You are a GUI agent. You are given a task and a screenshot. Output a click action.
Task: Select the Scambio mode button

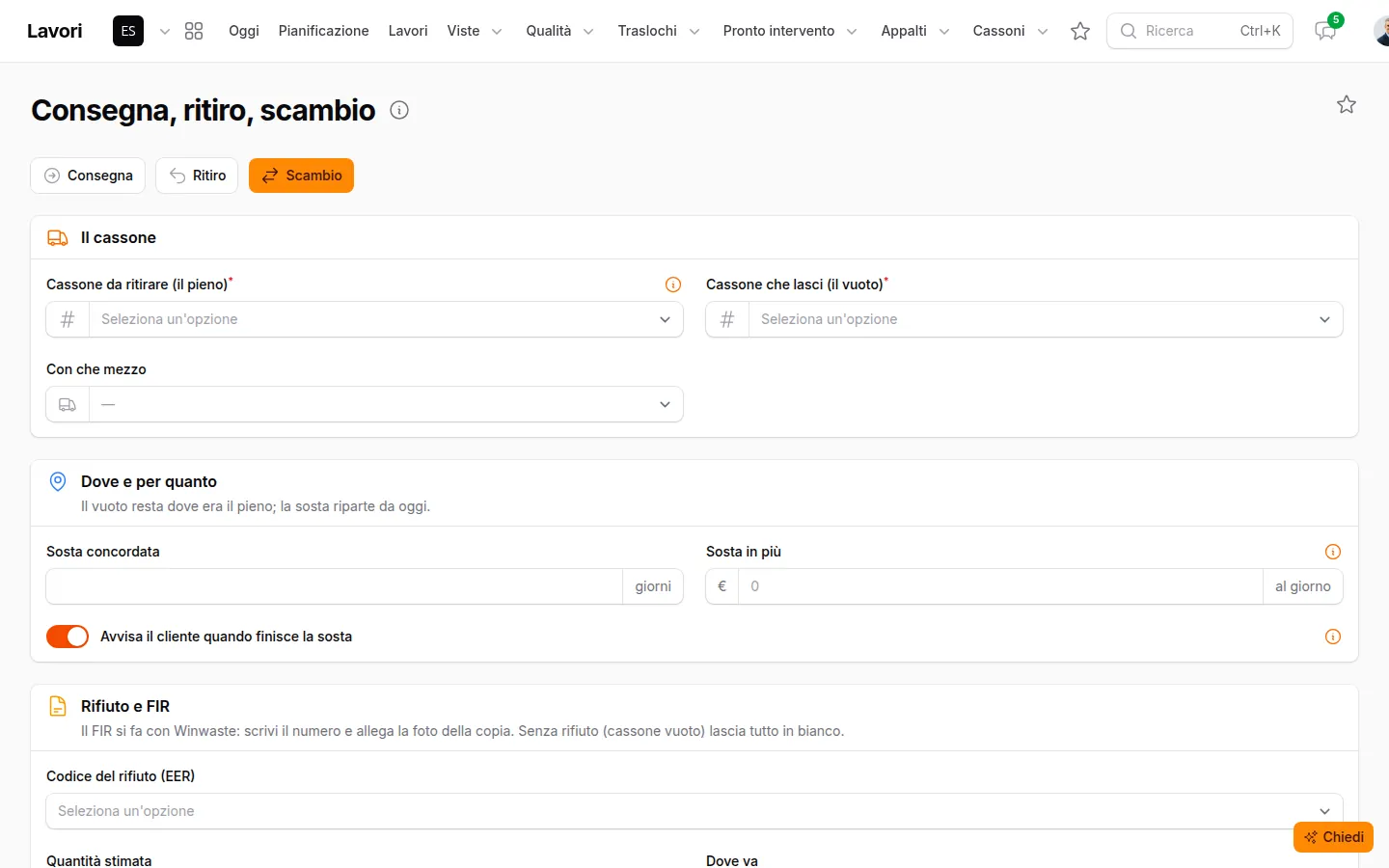point(301,176)
